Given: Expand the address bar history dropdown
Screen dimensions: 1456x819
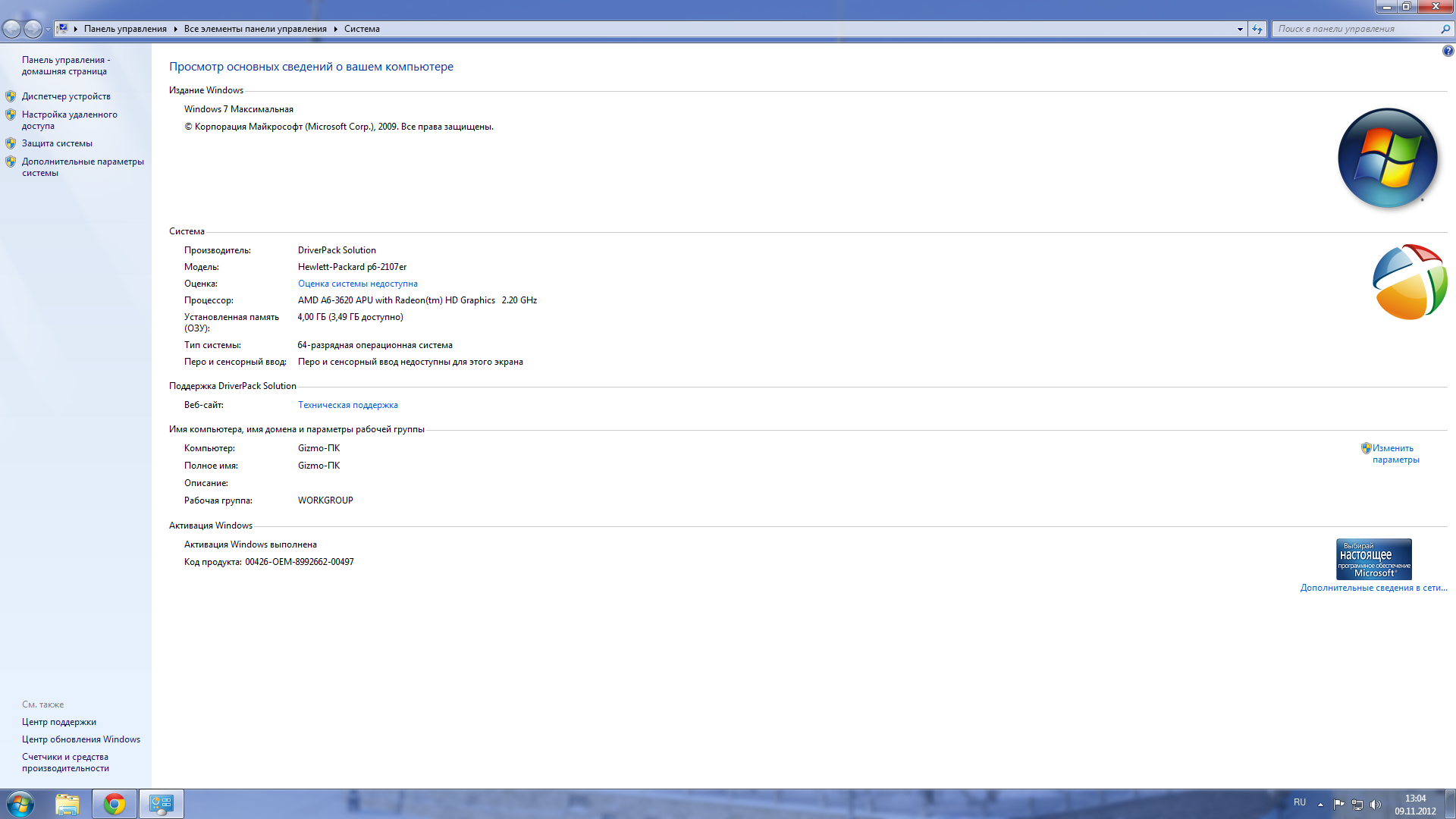Looking at the screenshot, I should point(1240,29).
